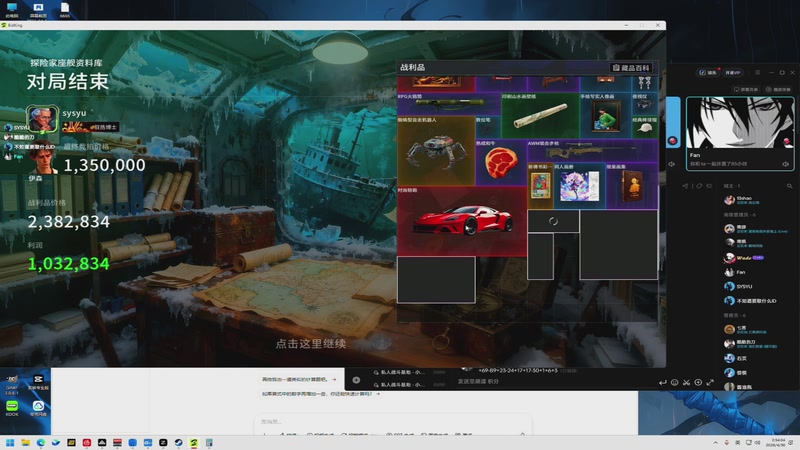
Task: Mute Fan's speaker in voice card
Action: point(786,164)
